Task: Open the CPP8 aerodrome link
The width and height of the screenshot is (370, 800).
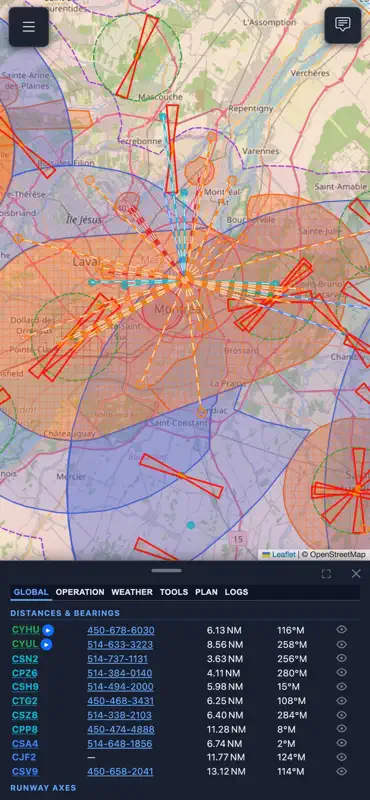Action: 25,730
